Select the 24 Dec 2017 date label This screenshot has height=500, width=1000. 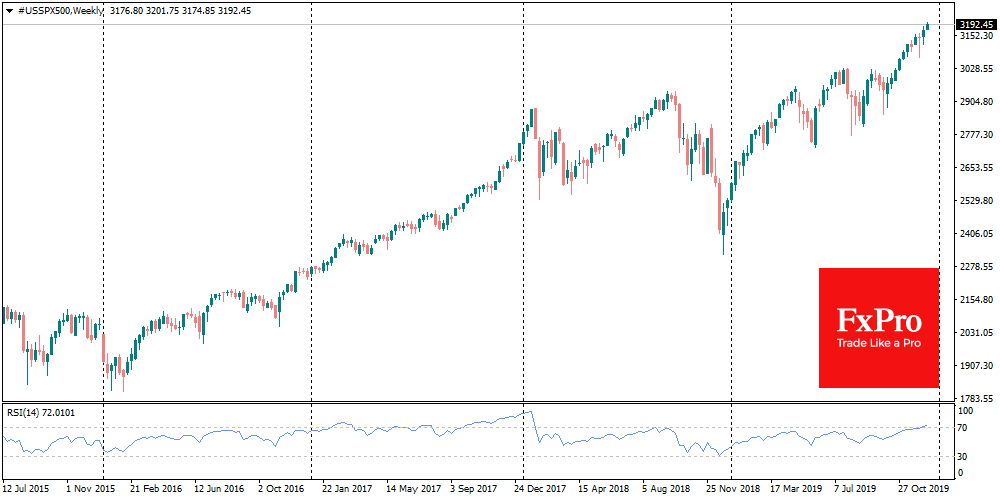[540, 490]
